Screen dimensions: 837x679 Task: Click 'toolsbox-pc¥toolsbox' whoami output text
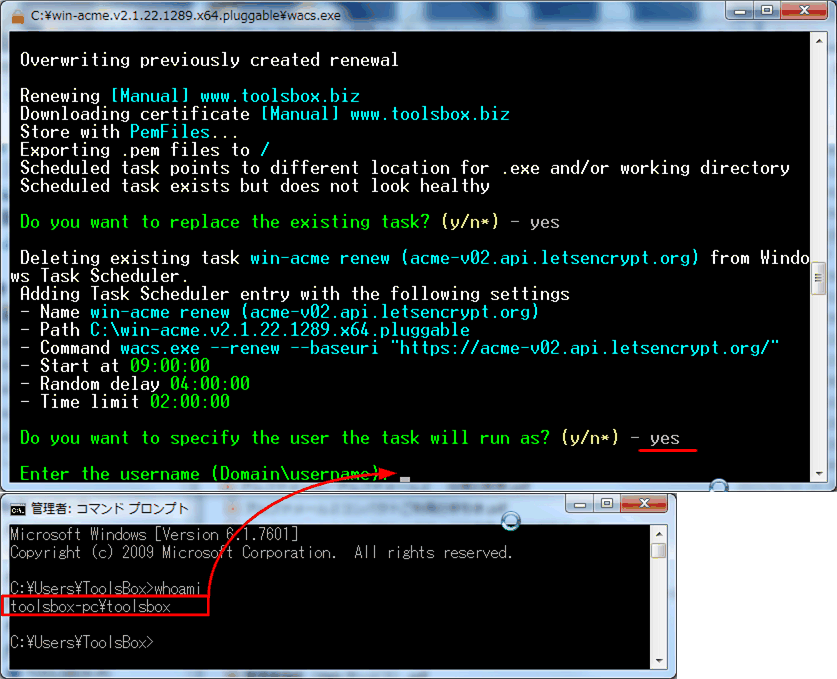pyautogui.click(x=90, y=606)
